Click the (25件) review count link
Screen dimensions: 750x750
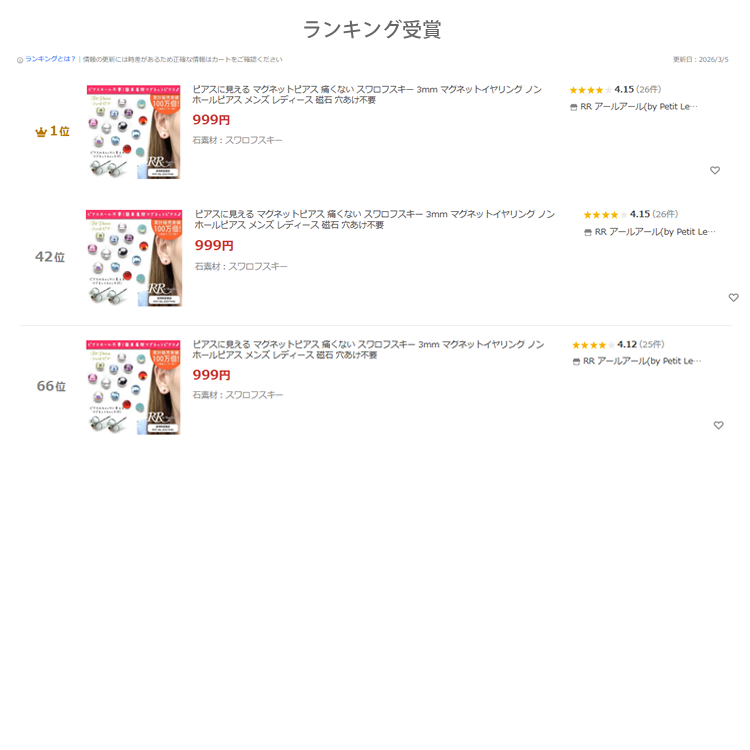coord(652,344)
